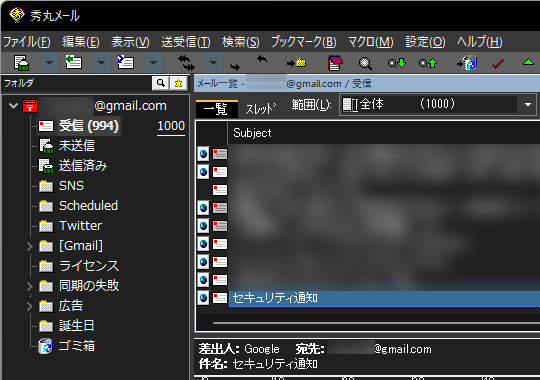Open the 送受信(T) menu

(186, 42)
